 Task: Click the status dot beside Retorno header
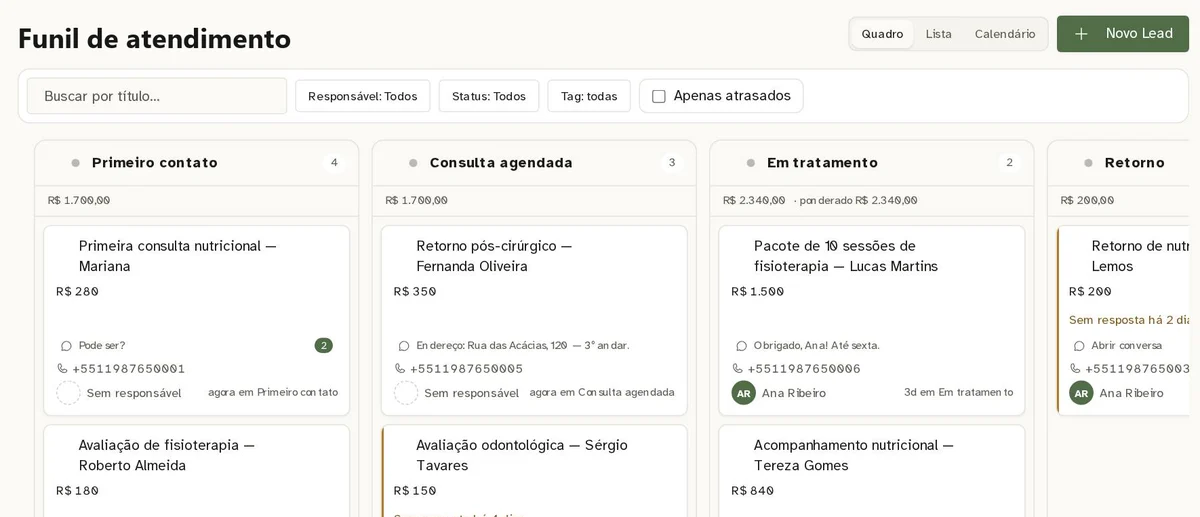coord(1088,163)
